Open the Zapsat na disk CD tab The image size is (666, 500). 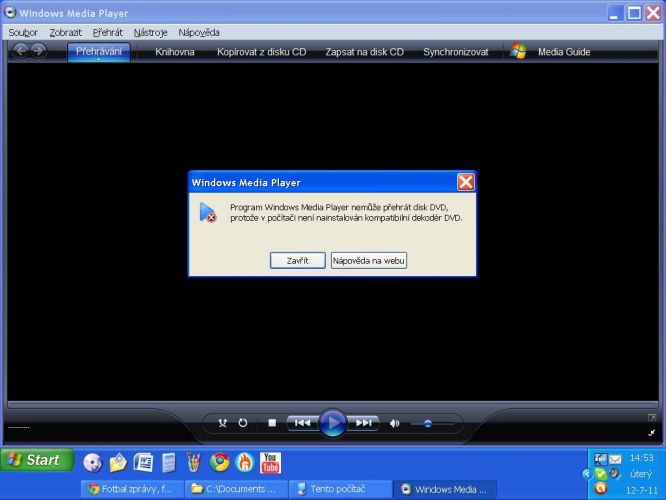364,52
